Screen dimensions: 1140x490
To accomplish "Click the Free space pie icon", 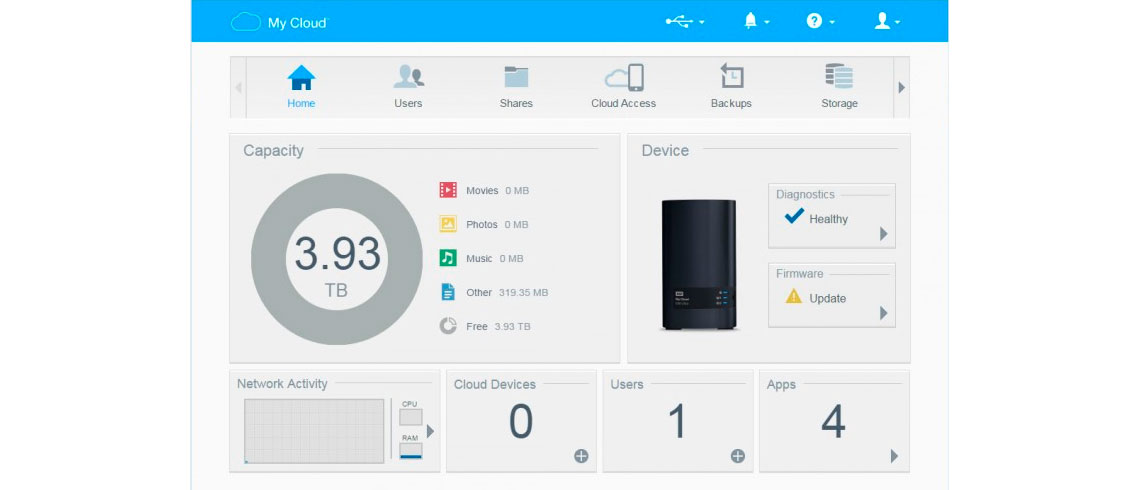I will pos(448,326).
